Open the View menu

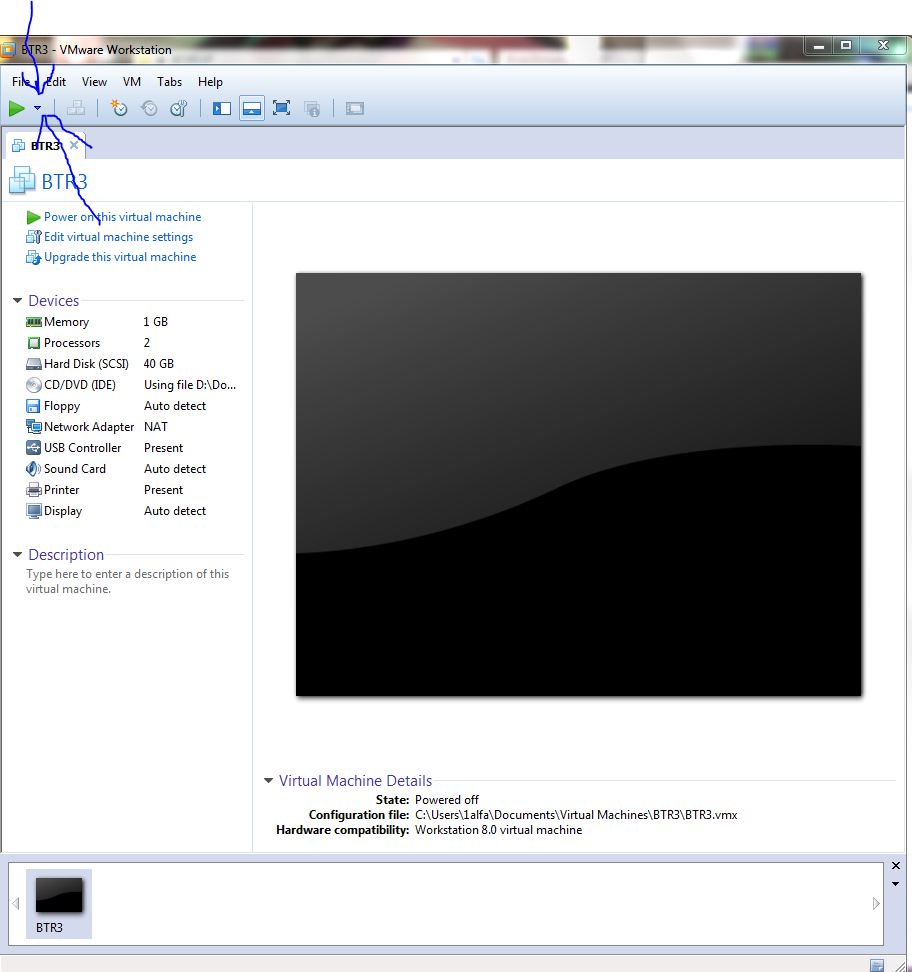point(94,82)
